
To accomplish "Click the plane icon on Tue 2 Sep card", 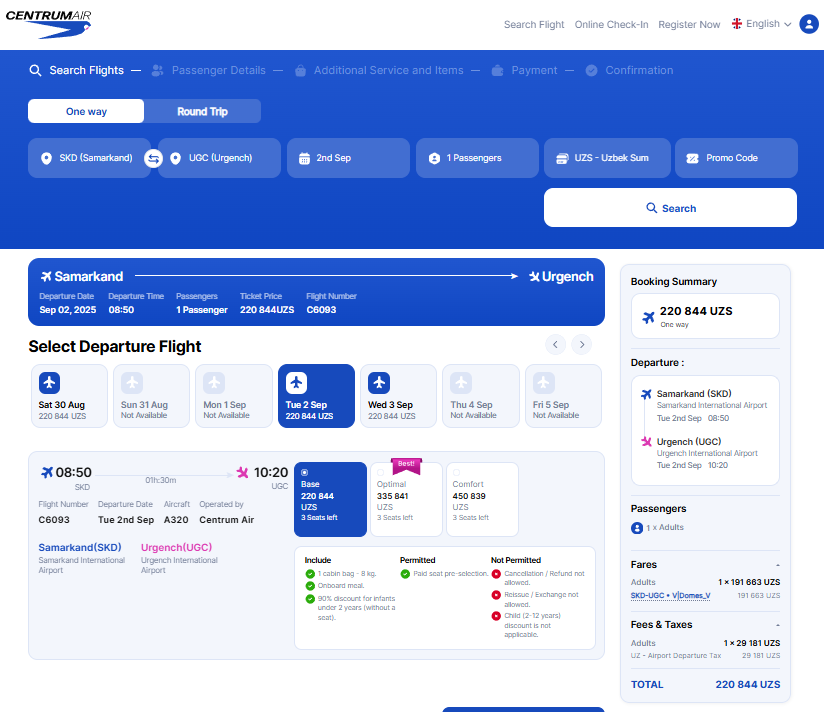I will [296, 383].
